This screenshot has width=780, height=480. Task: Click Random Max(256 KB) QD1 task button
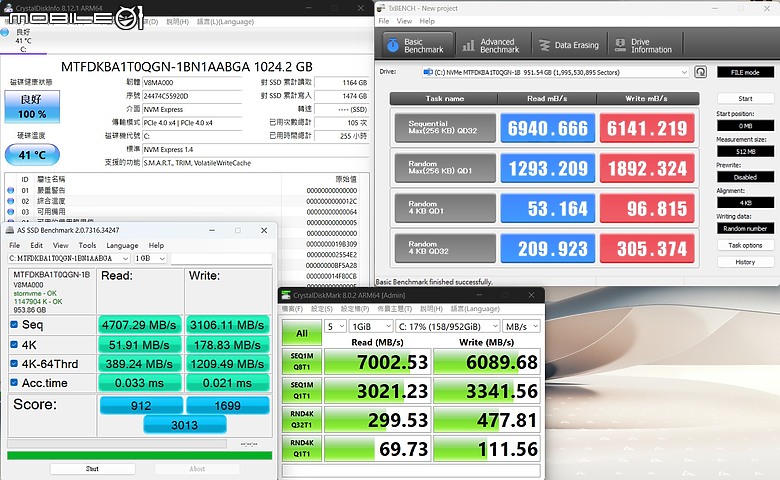pos(445,168)
